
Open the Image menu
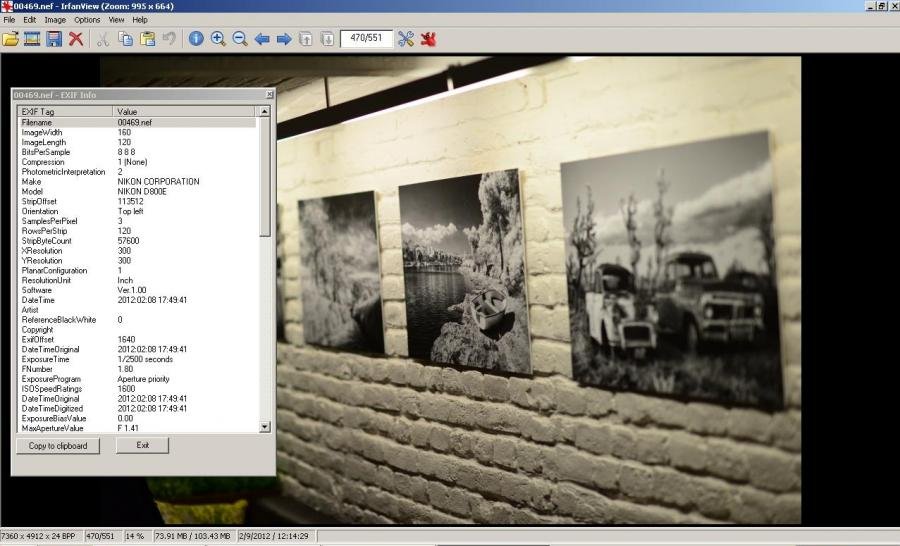55,20
